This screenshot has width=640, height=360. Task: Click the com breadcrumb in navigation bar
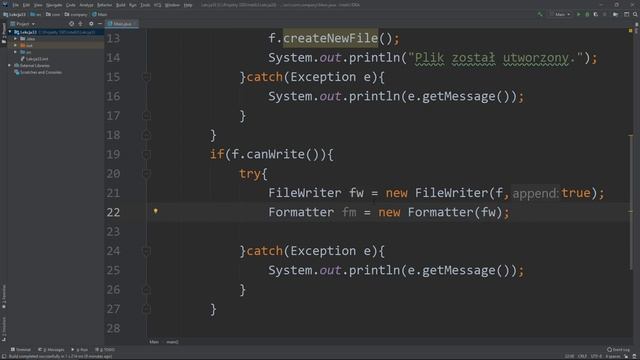point(53,14)
